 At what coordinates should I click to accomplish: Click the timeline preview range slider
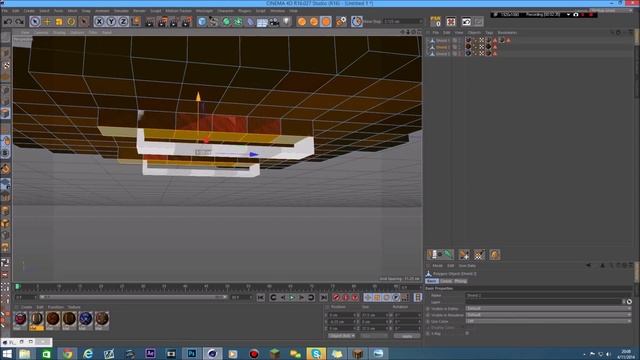(133, 297)
